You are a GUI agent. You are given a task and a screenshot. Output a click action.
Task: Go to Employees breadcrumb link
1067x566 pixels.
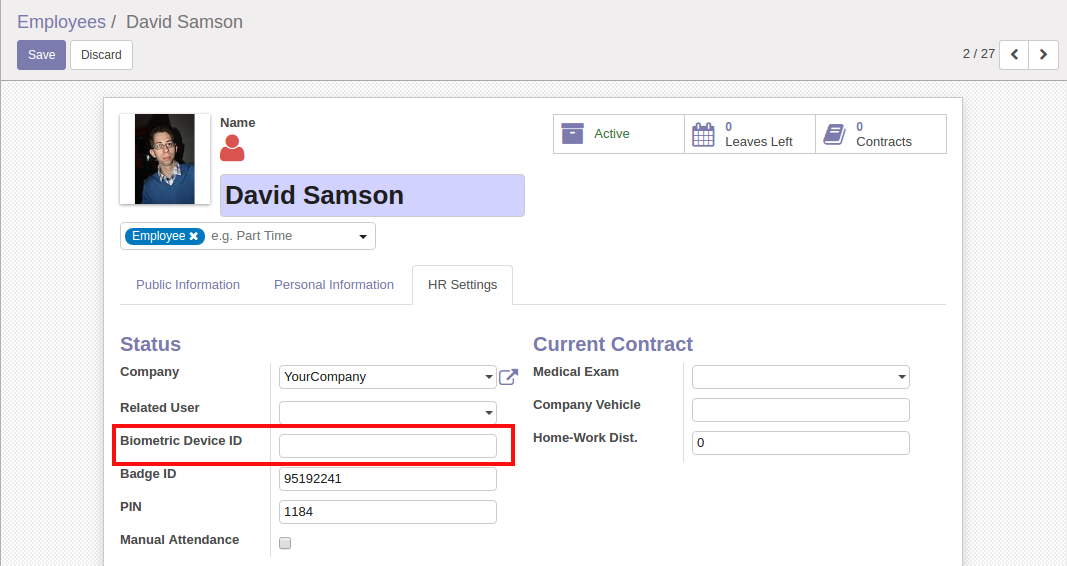(61, 22)
